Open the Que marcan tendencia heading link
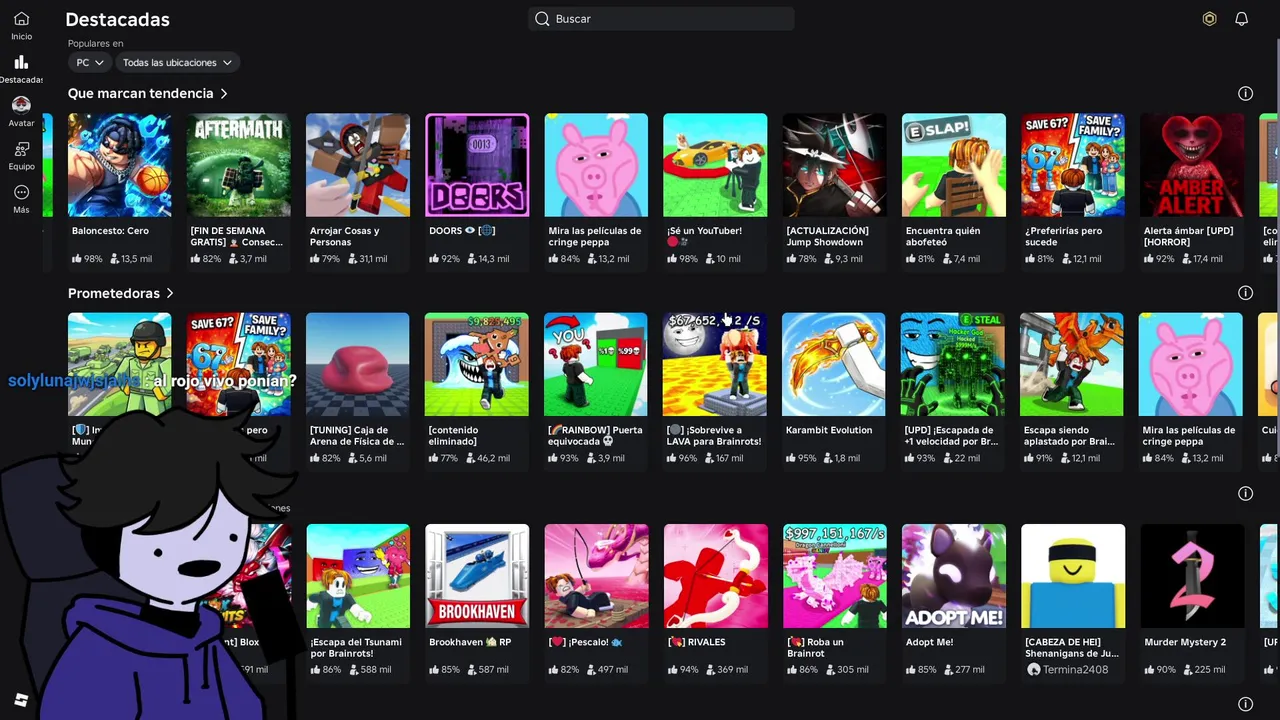This screenshot has width=1280, height=720. [141, 93]
